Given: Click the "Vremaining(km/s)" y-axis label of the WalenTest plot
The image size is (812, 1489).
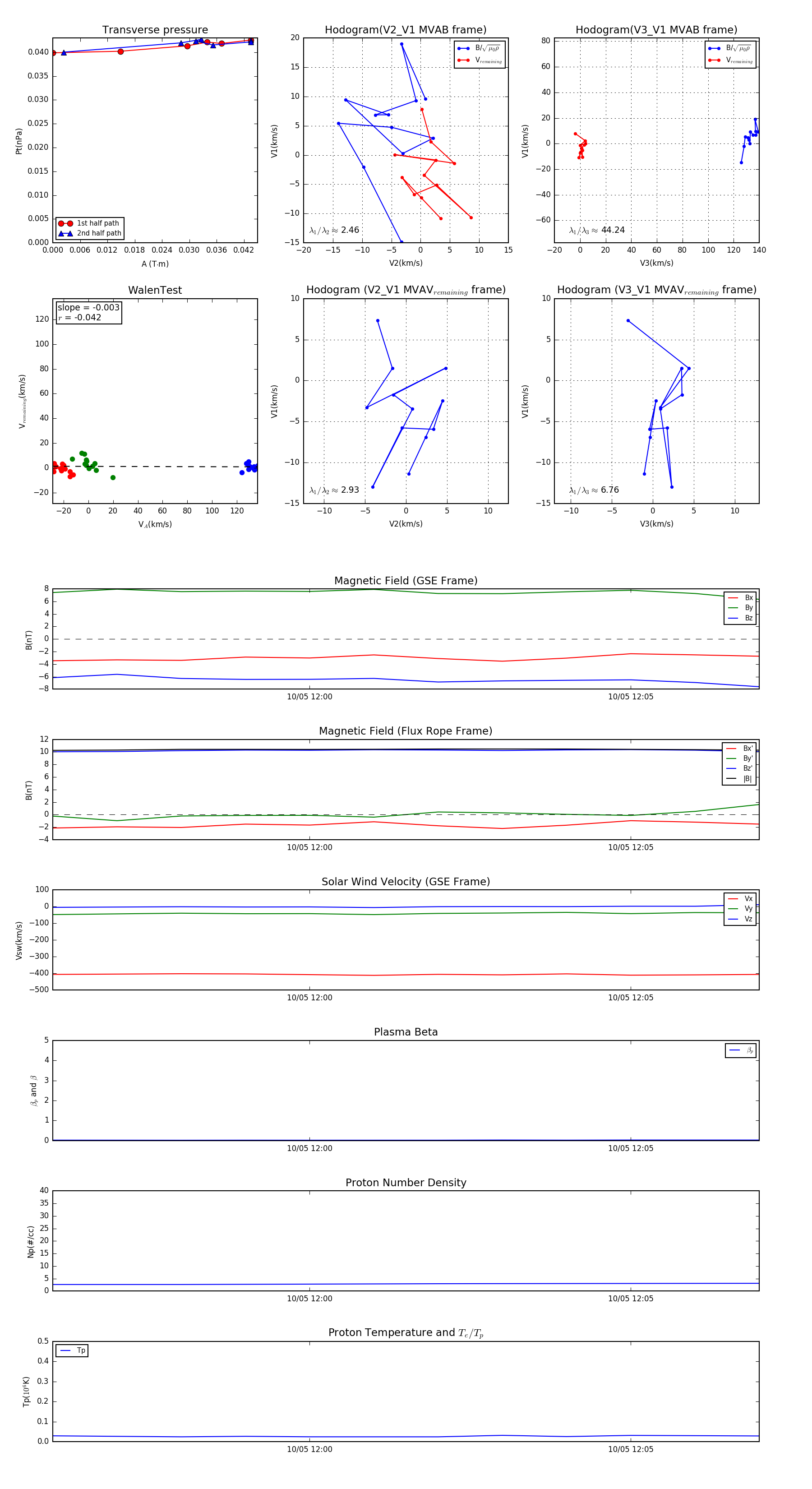Looking at the screenshot, I should click(22, 401).
